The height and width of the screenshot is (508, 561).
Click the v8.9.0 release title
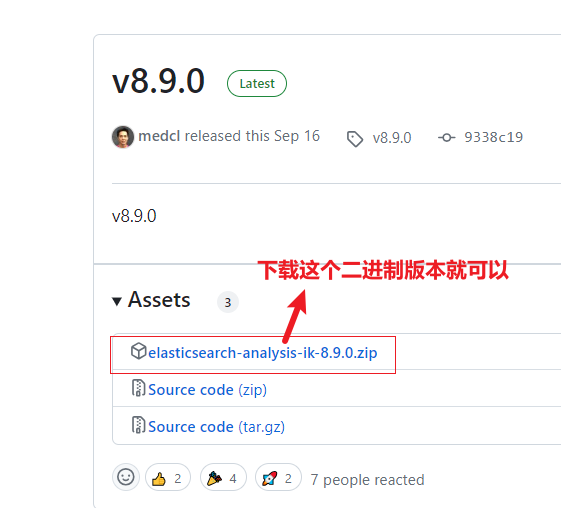[158, 81]
